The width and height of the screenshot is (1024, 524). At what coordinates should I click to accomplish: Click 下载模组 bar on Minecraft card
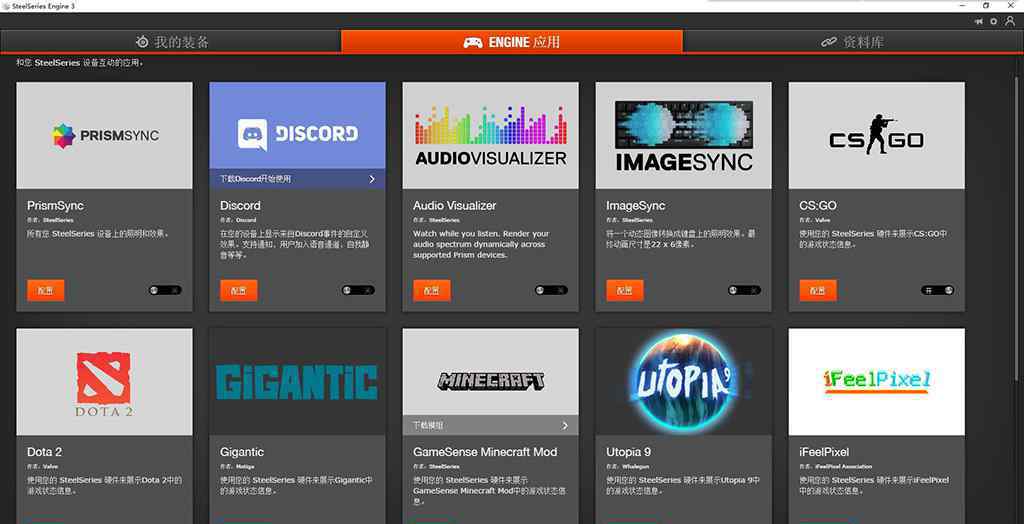tap(490, 425)
